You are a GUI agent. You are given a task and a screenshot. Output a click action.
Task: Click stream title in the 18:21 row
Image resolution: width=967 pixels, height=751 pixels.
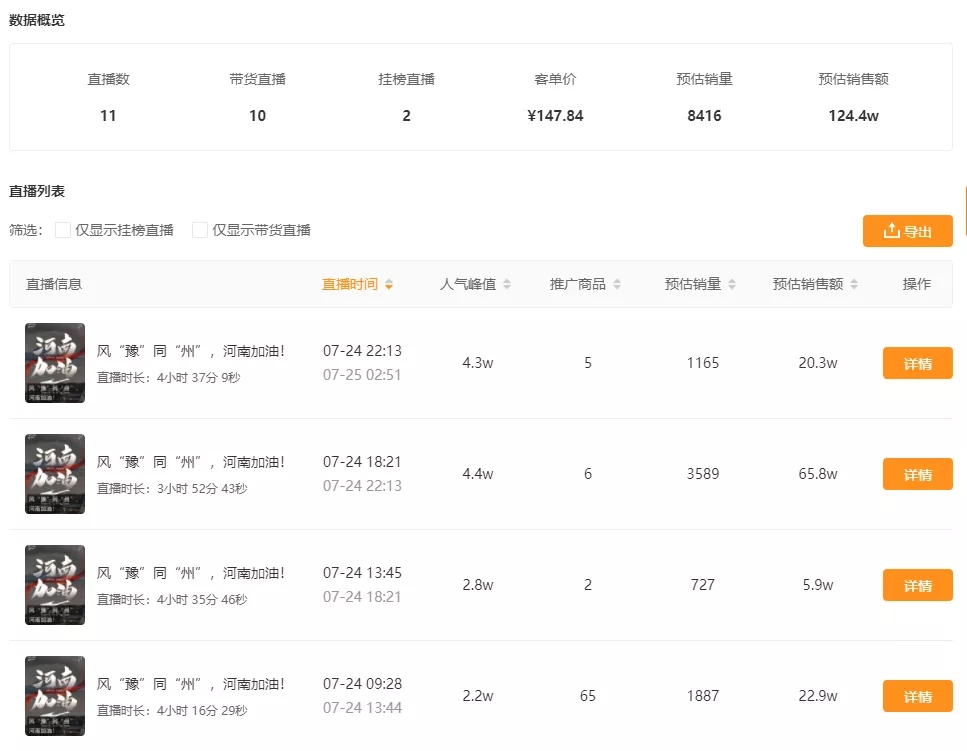(191, 462)
